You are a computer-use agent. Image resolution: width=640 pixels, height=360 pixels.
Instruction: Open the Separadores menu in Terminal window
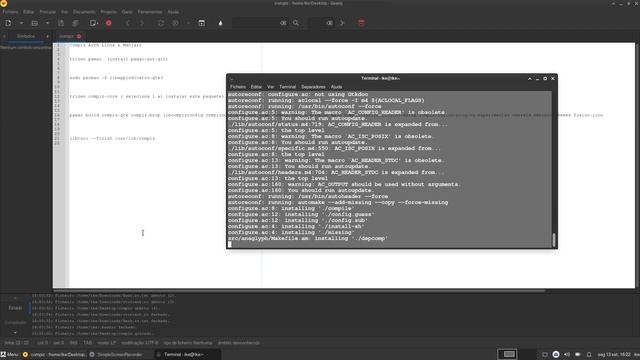pyautogui.click(x=313, y=87)
